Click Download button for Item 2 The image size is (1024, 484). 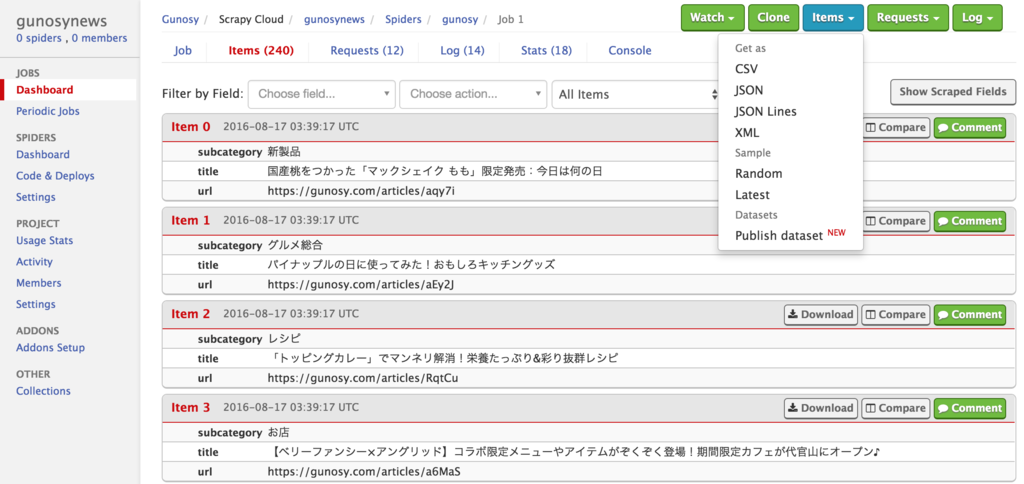[821, 314]
